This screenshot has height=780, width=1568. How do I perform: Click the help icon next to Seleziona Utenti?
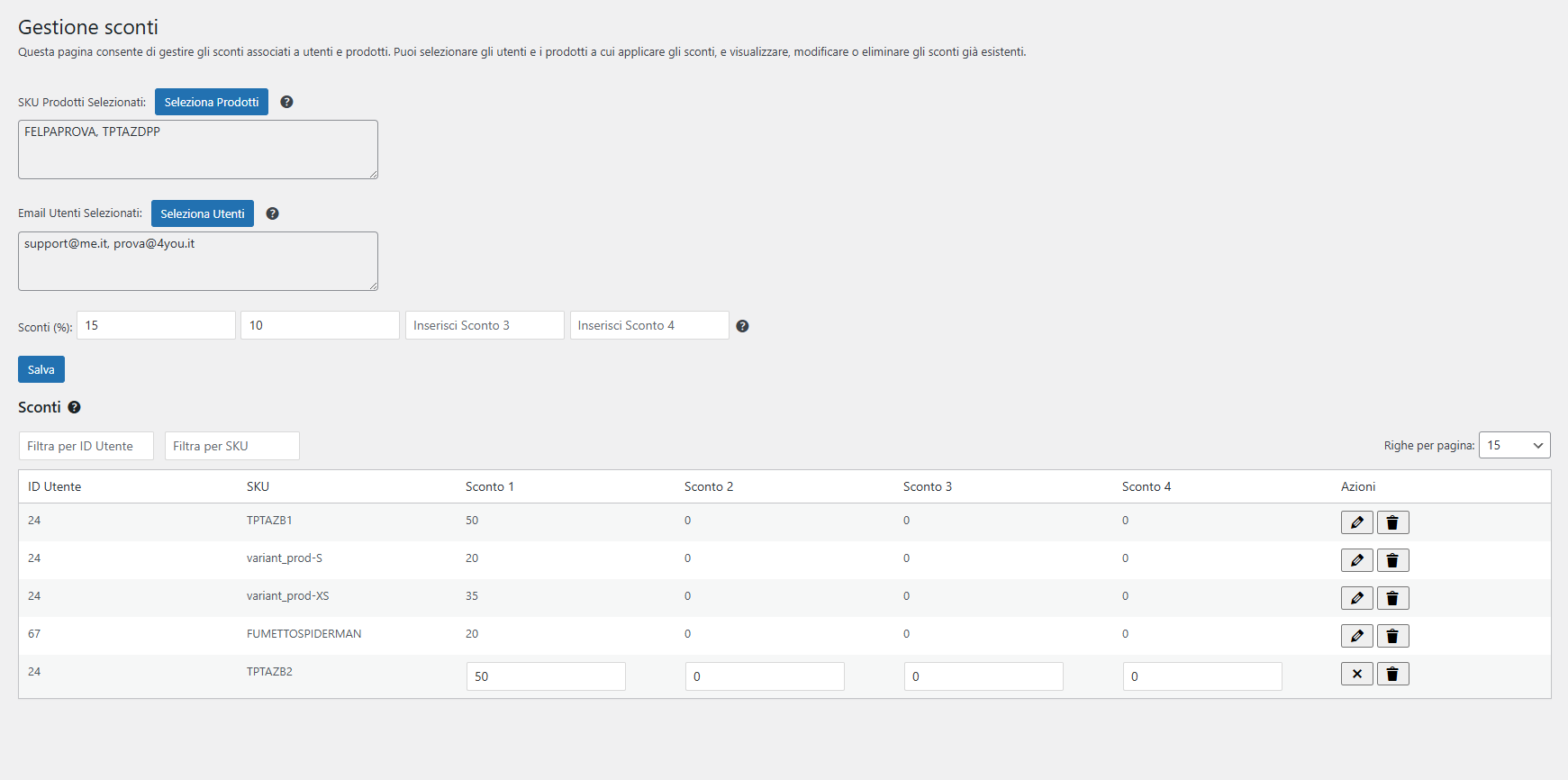[272, 213]
